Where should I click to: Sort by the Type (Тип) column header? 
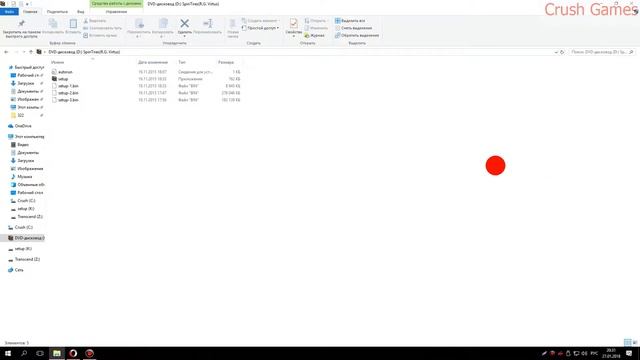click(182, 62)
